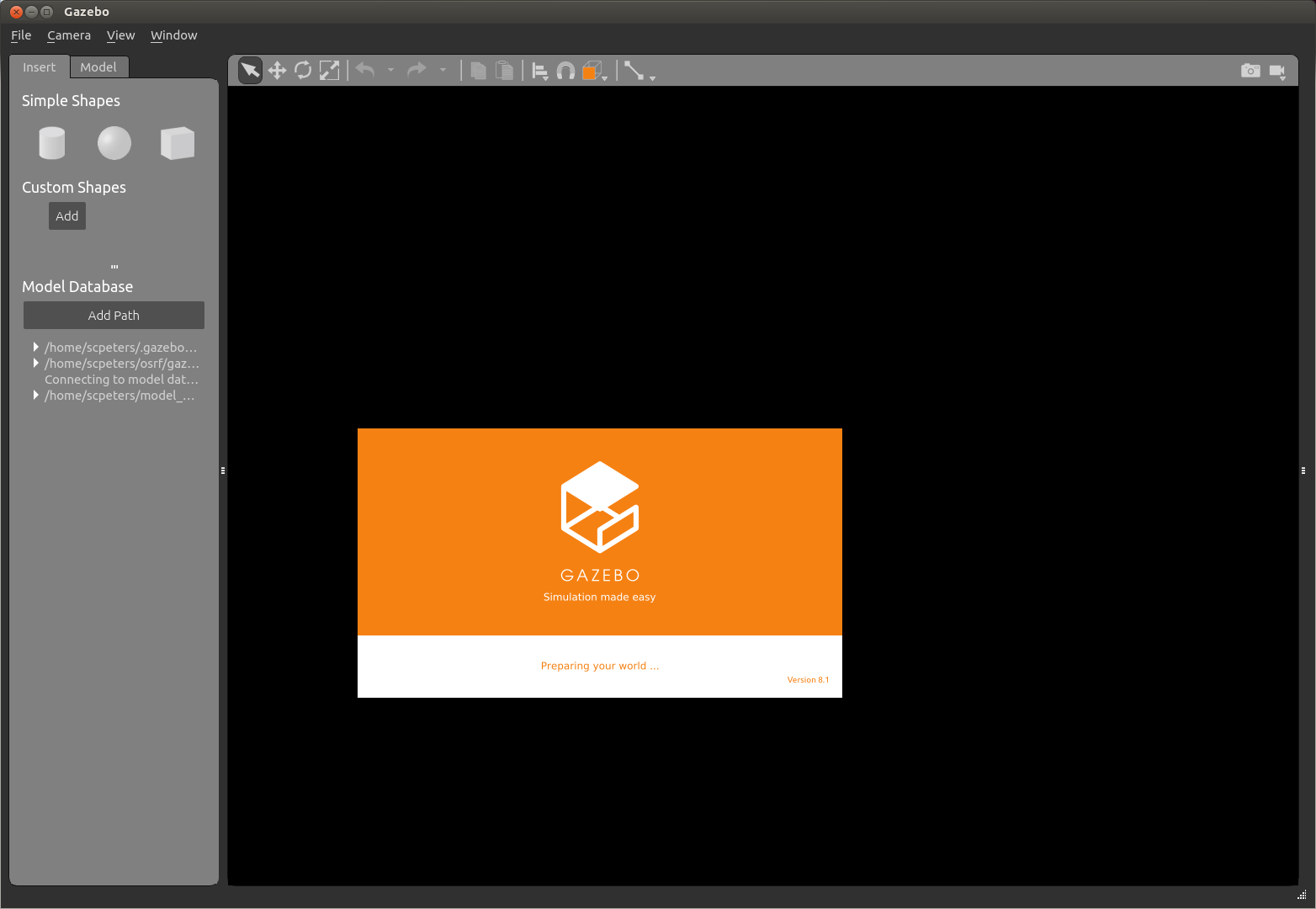Open the Camera menu

coord(69,35)
